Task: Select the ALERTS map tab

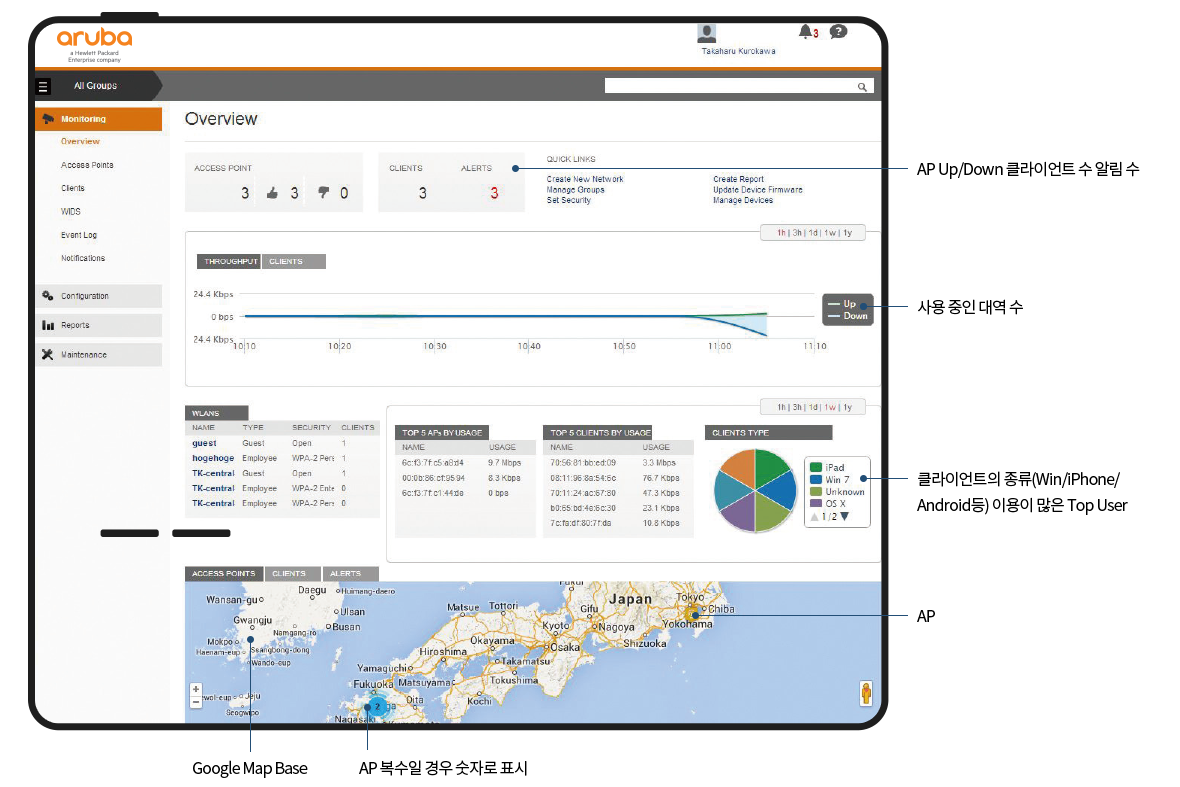Action: pos(350,573)
